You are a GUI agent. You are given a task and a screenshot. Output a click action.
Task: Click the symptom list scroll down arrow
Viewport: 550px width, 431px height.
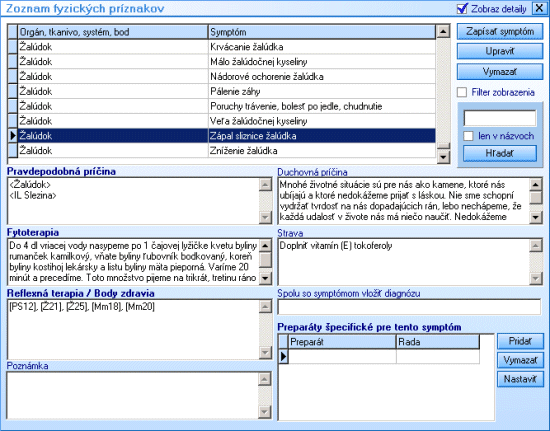[x=443, y=157]
